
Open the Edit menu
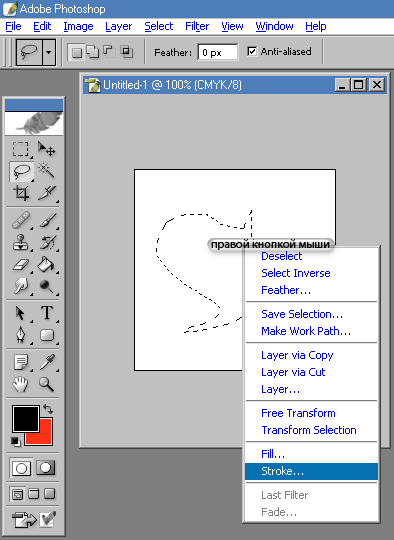click(42, 26)
